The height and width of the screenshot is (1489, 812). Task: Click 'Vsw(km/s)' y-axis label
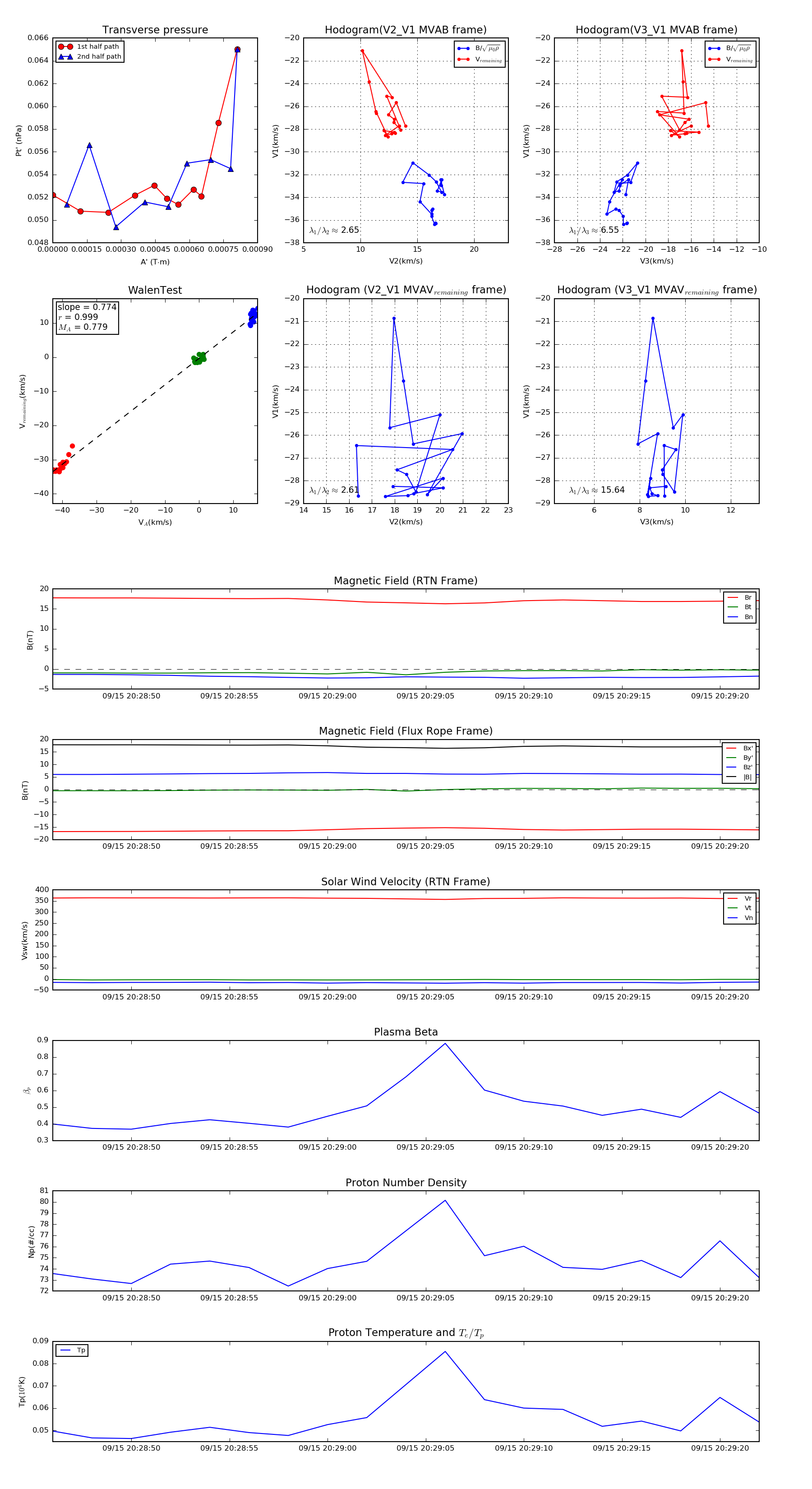[24, 941]
